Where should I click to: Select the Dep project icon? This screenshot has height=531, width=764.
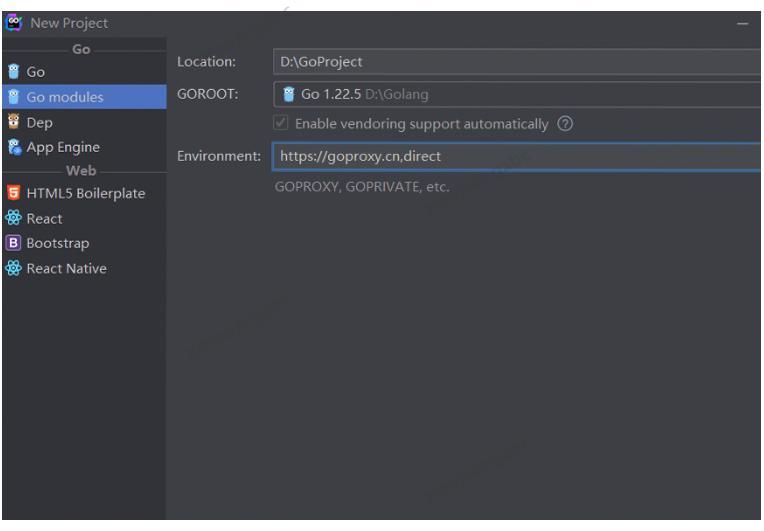click(x=13, y=122)
